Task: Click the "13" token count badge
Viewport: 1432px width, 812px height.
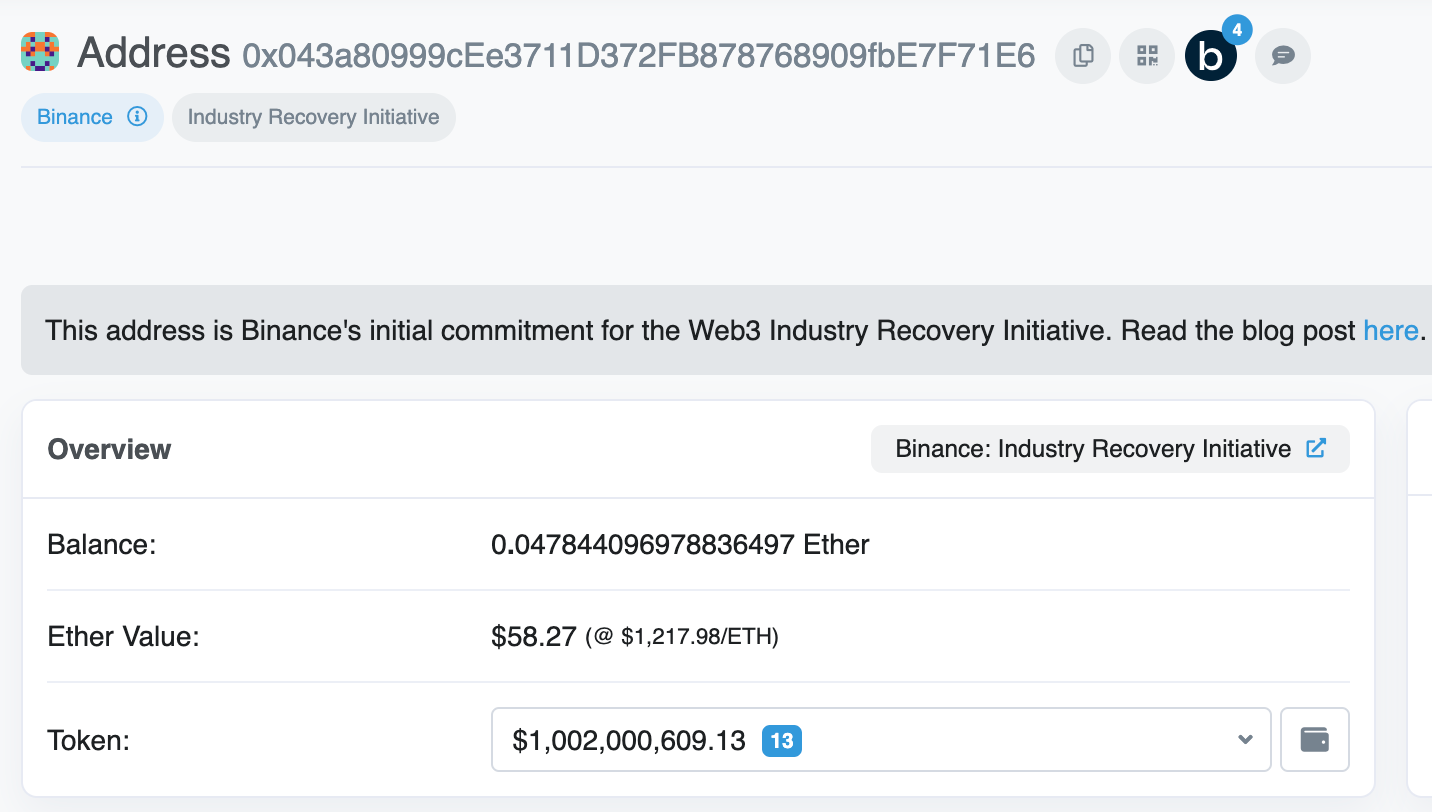Action: tap(782, 741)
